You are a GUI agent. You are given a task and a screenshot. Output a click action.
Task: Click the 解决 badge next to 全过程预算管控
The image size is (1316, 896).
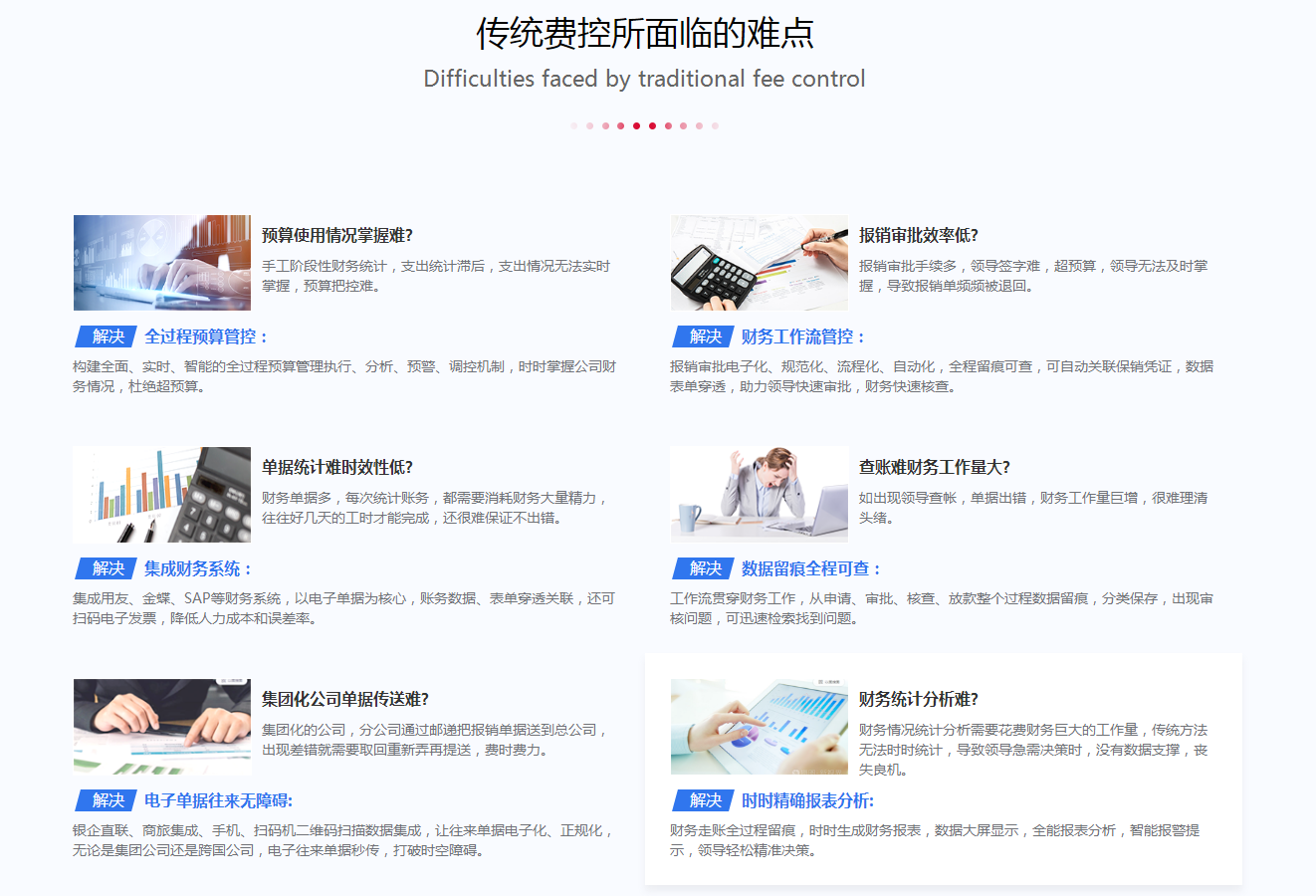107,336
